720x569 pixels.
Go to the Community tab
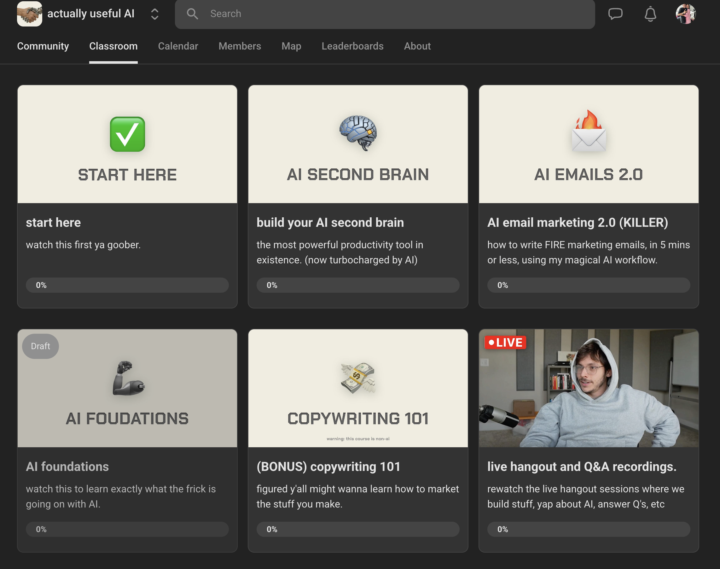click(x=43, y=46)
